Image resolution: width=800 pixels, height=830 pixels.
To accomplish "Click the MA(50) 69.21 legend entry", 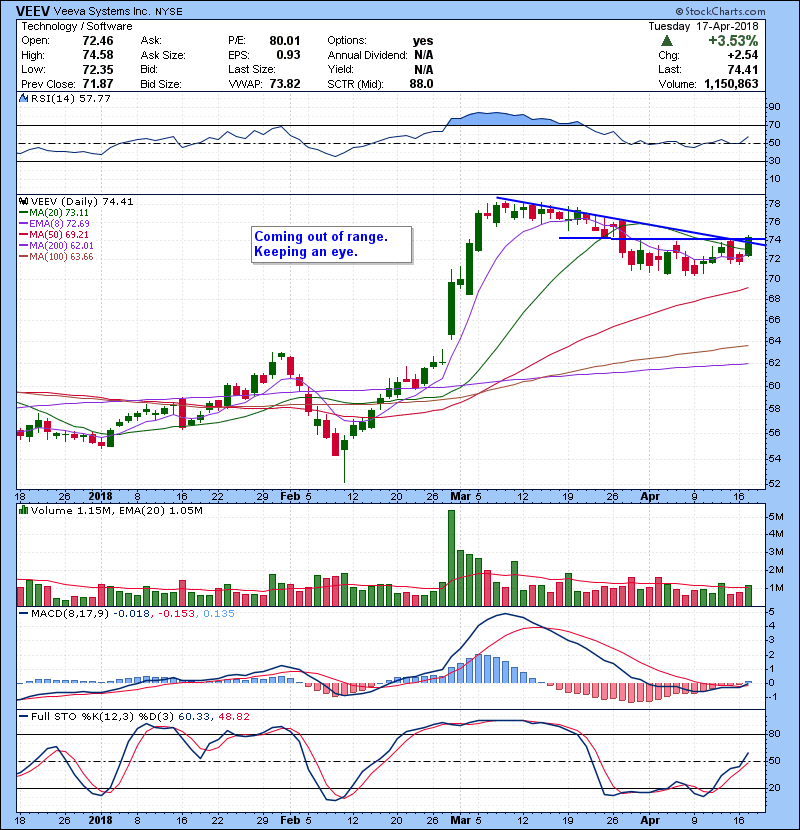I will 53,234.
